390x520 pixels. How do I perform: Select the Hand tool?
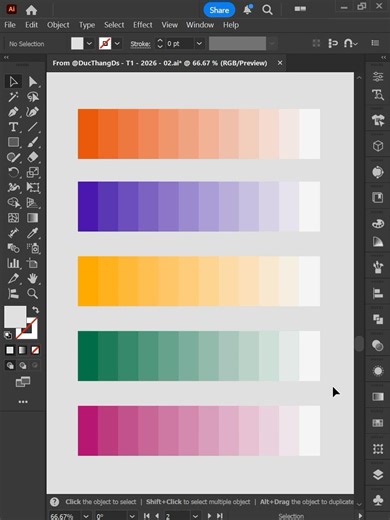(33, 278)
